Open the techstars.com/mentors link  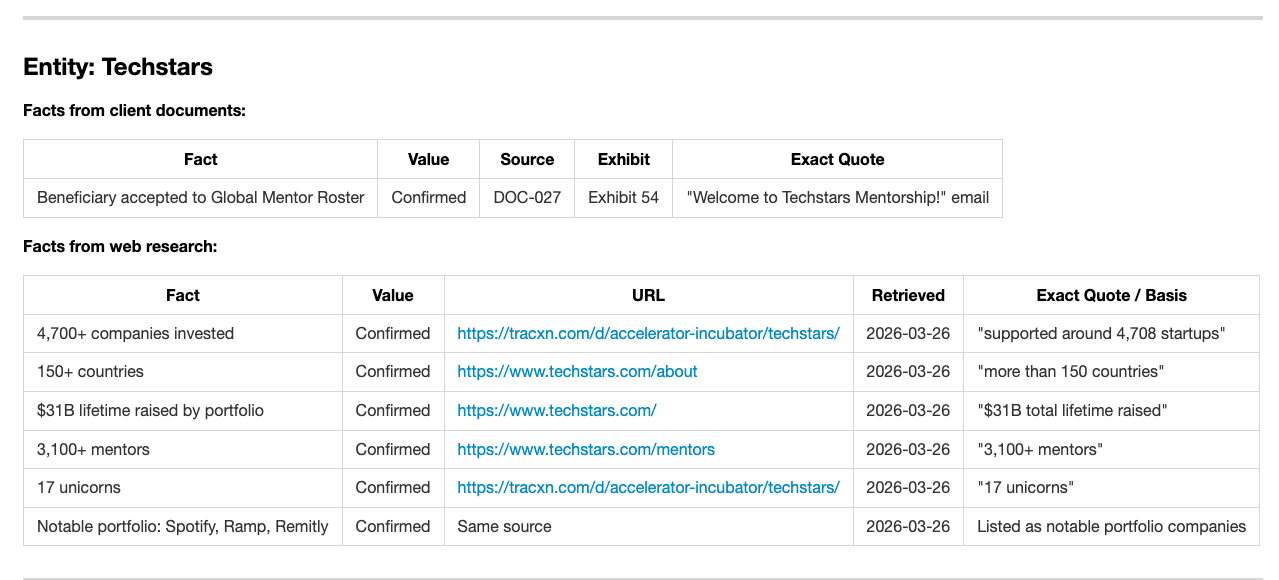tap(586, 449)
